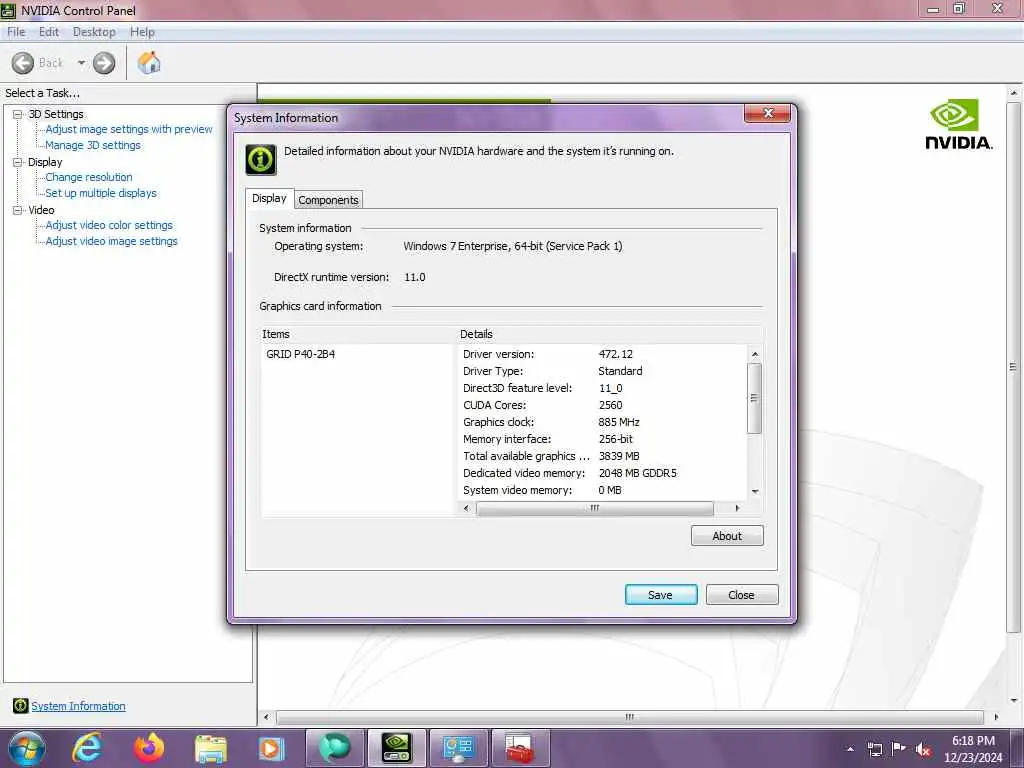Click the Close button in dialog
The height and width of the screenshot is (768, 1024).
click(741, 595)
